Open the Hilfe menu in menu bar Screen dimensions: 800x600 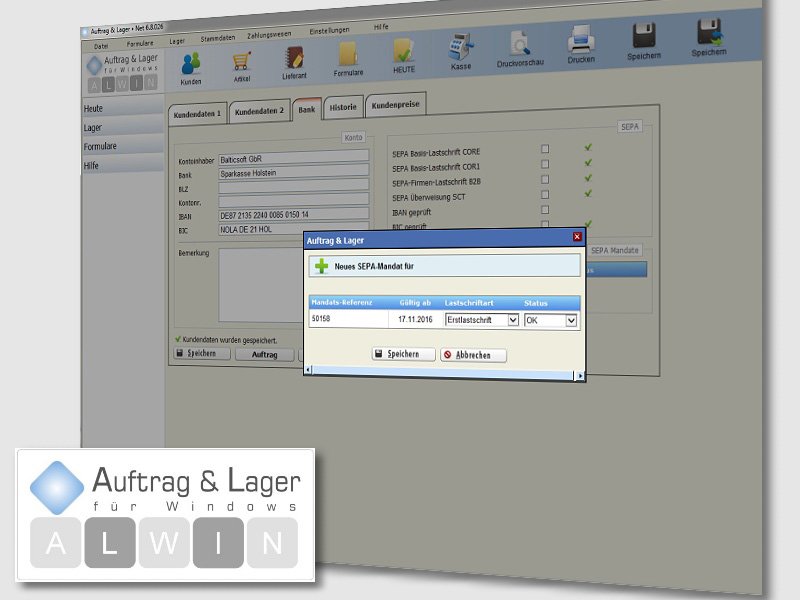tap(381, 27)
